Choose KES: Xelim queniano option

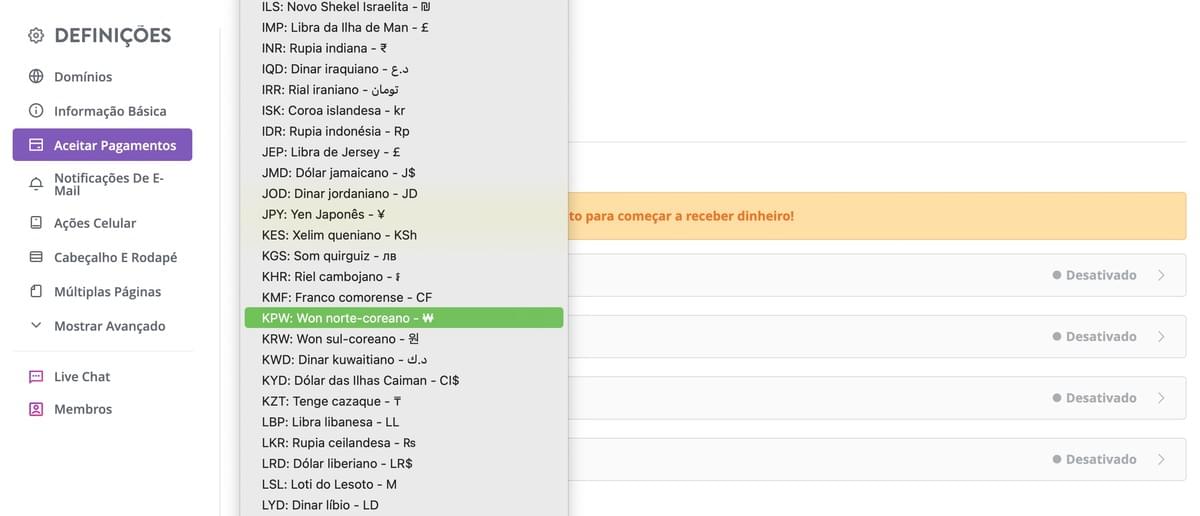[x=404, y=235]
